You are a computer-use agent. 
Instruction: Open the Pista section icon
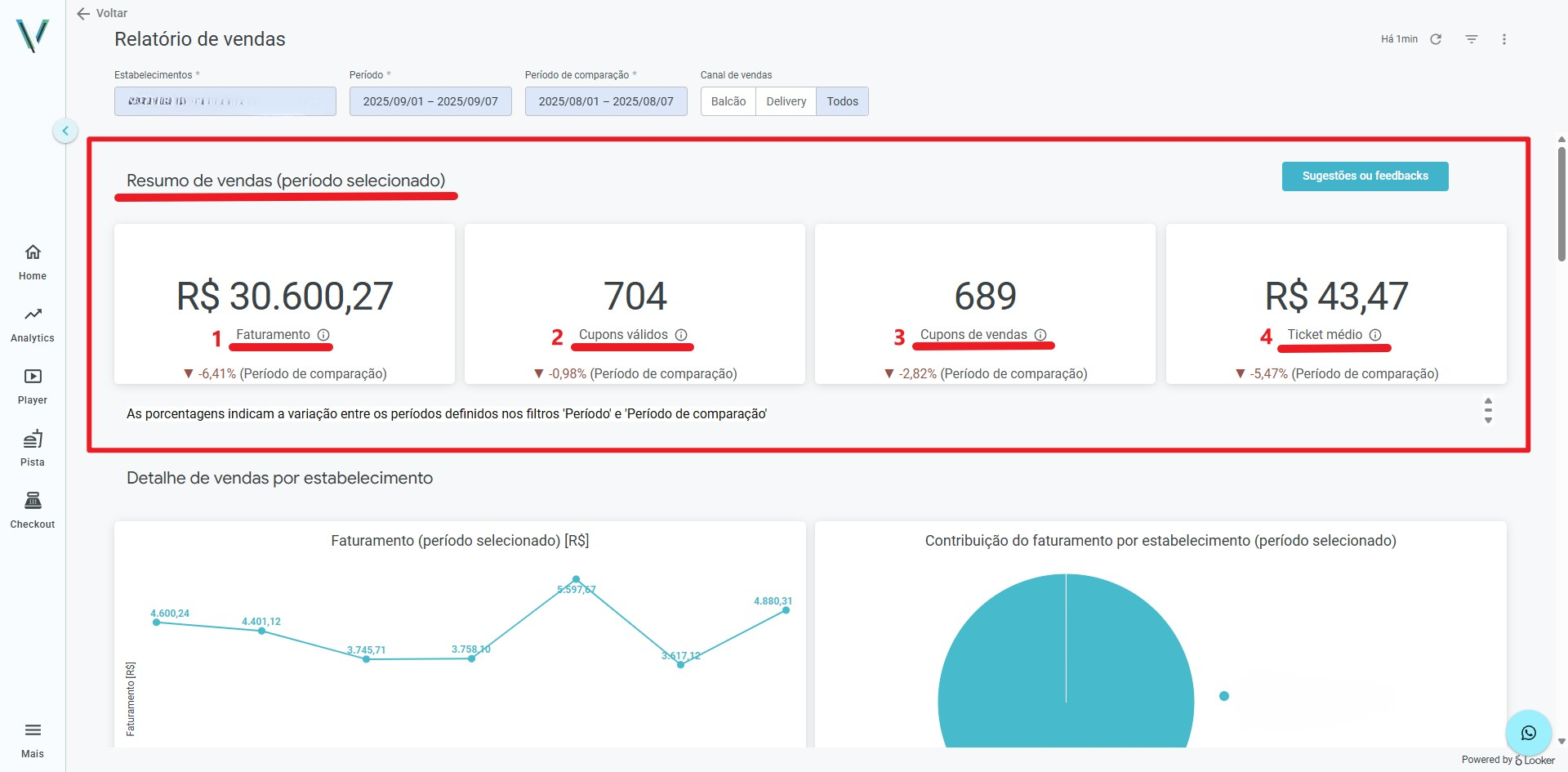pos(33,439)
